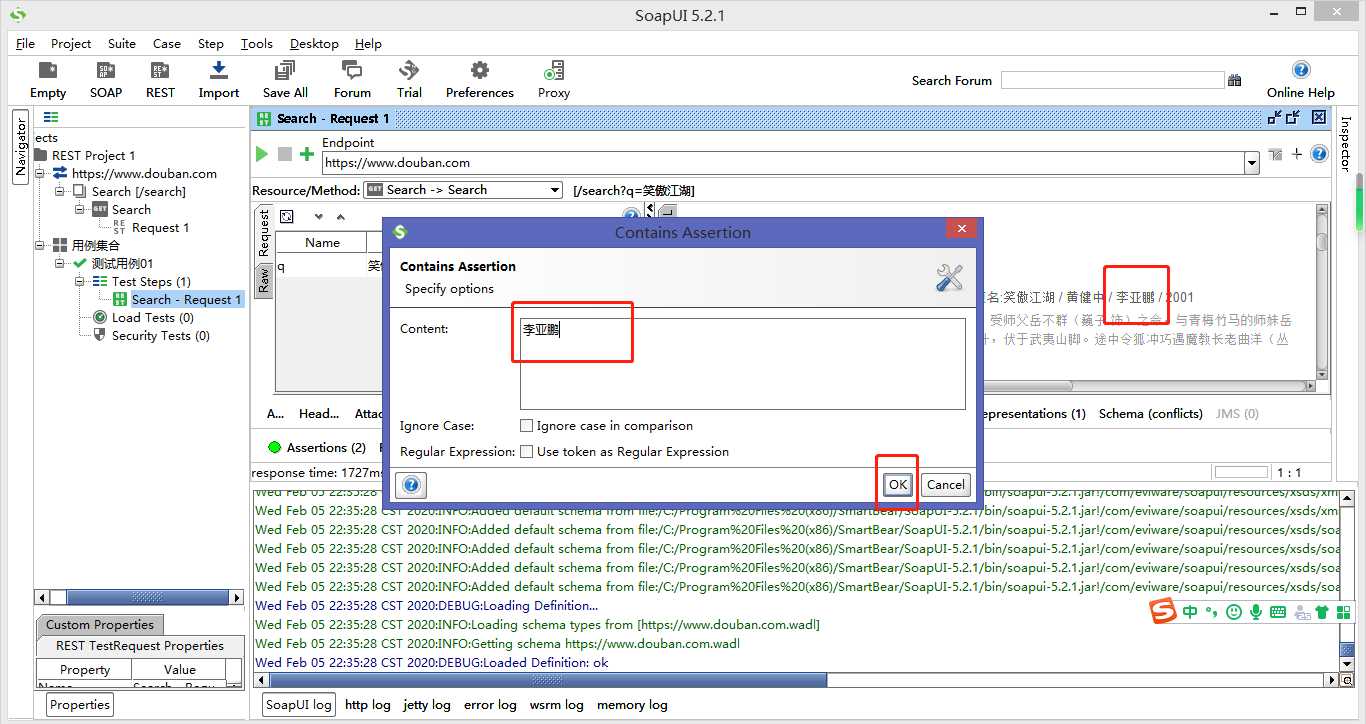1366x724 pixels.
Task: Click the Endpoint URL field
Action: [782, 163]
